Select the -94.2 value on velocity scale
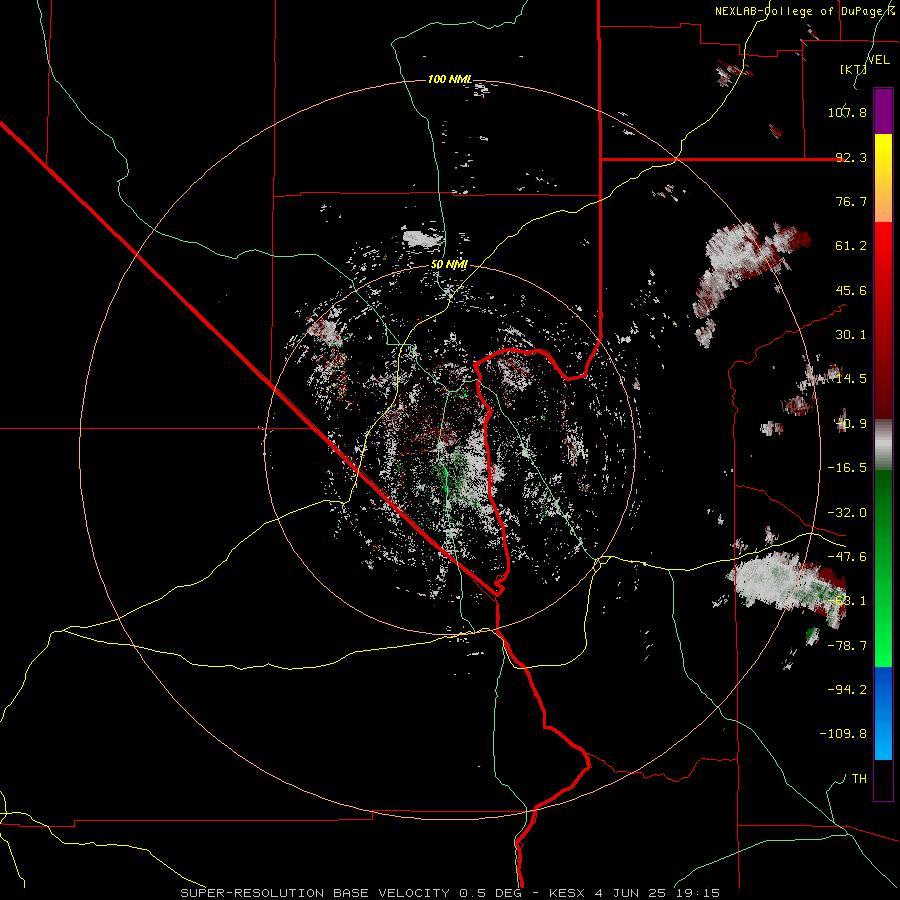 pos(847,690)
